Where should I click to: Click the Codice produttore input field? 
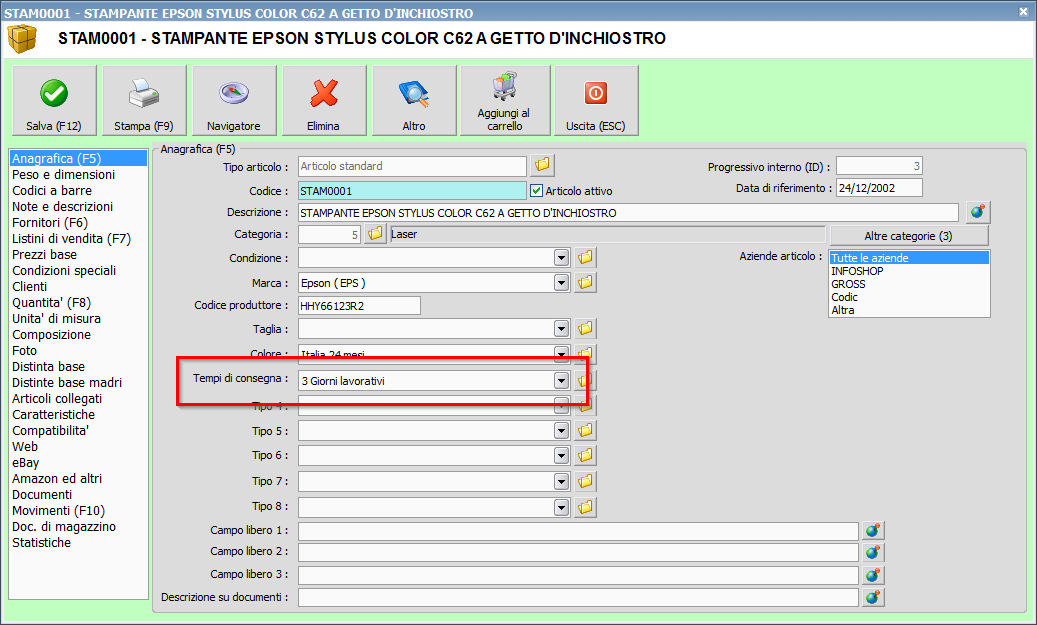point(359,306)
